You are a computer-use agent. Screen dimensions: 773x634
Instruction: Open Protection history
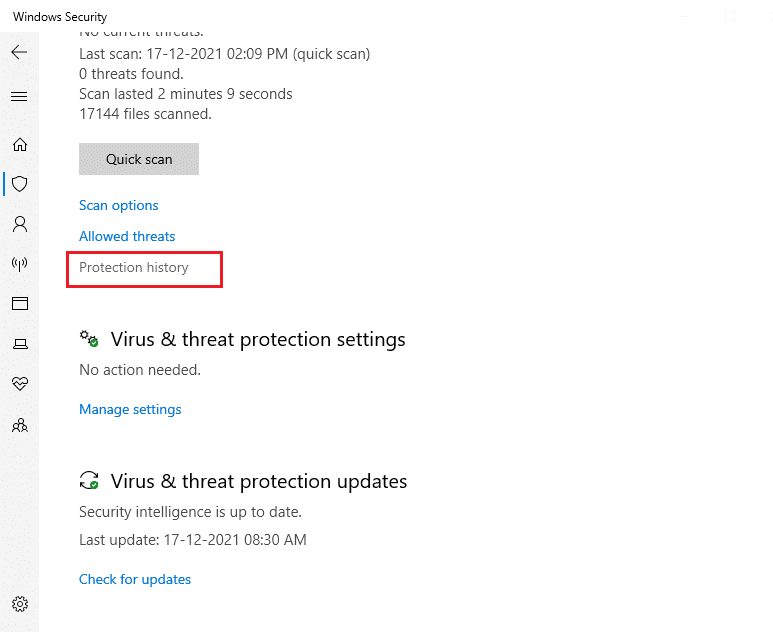point(134,268)
